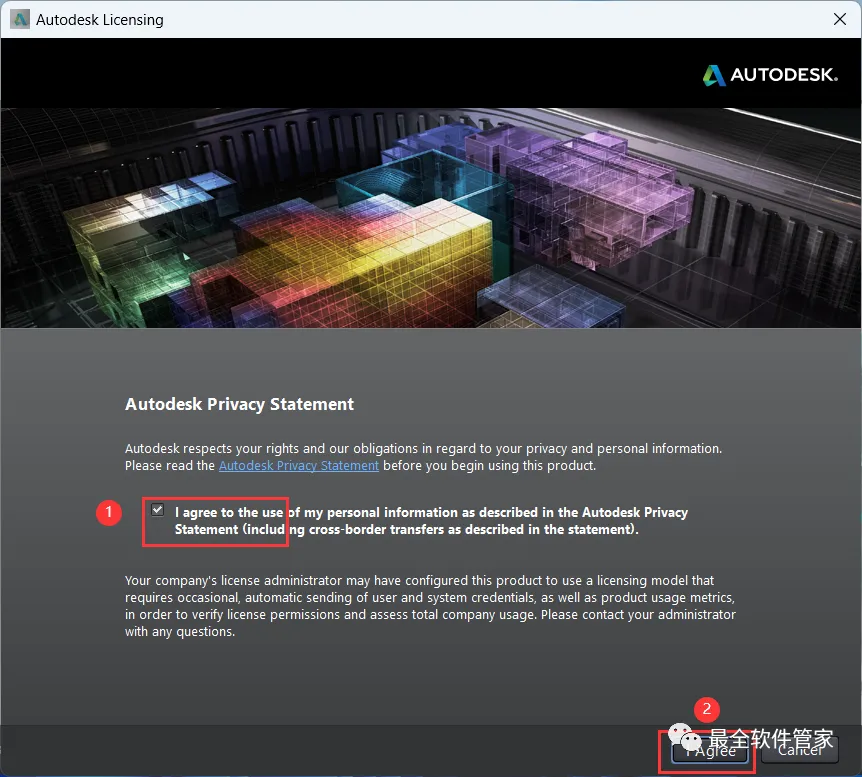Click the Autodesk logo in the header
Image resolution: width=862 pixels, height=777 pixels.
770,75
